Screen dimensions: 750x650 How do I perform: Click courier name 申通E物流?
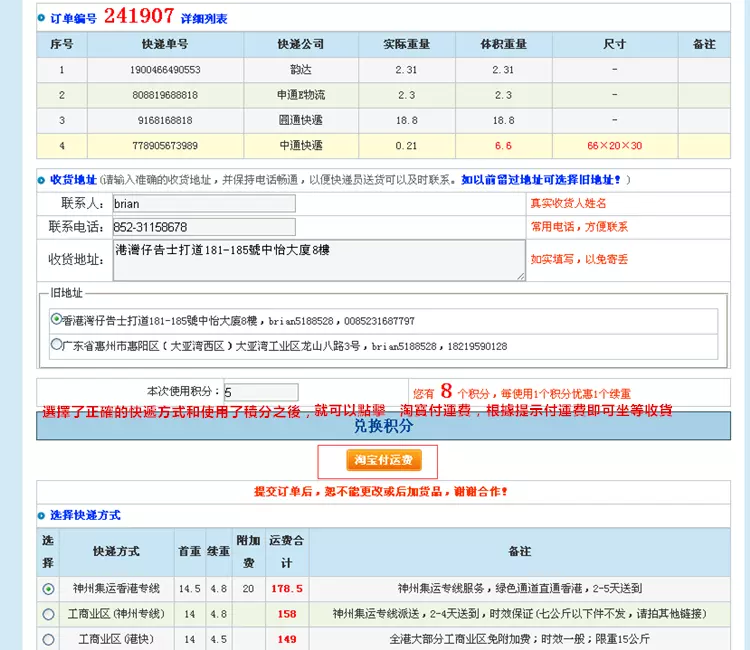pyautogui.click(x=301, y=95)
